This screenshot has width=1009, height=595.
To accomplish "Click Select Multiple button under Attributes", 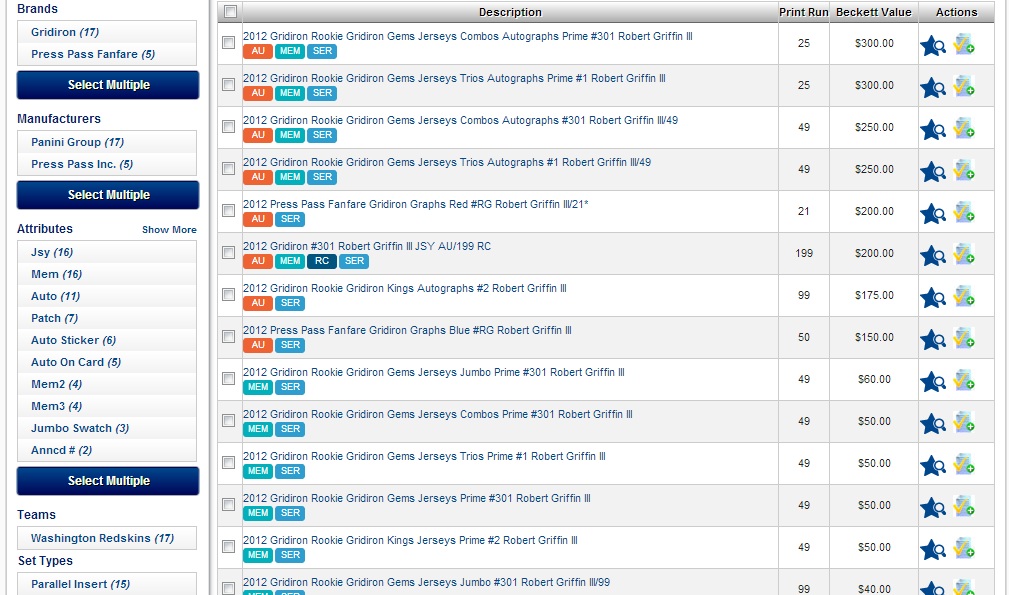I will [x=108, y=481].
